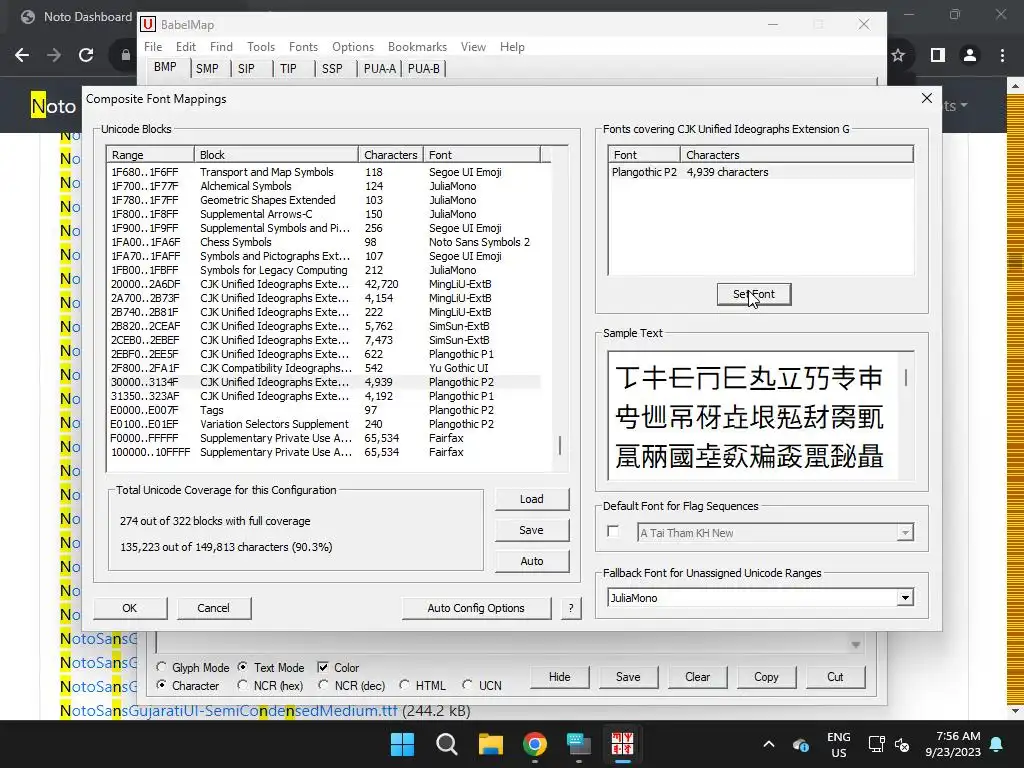Click Unicode Blocks list scrollbar thumb
Screen dimensions: 1024x768
(560, 446)
